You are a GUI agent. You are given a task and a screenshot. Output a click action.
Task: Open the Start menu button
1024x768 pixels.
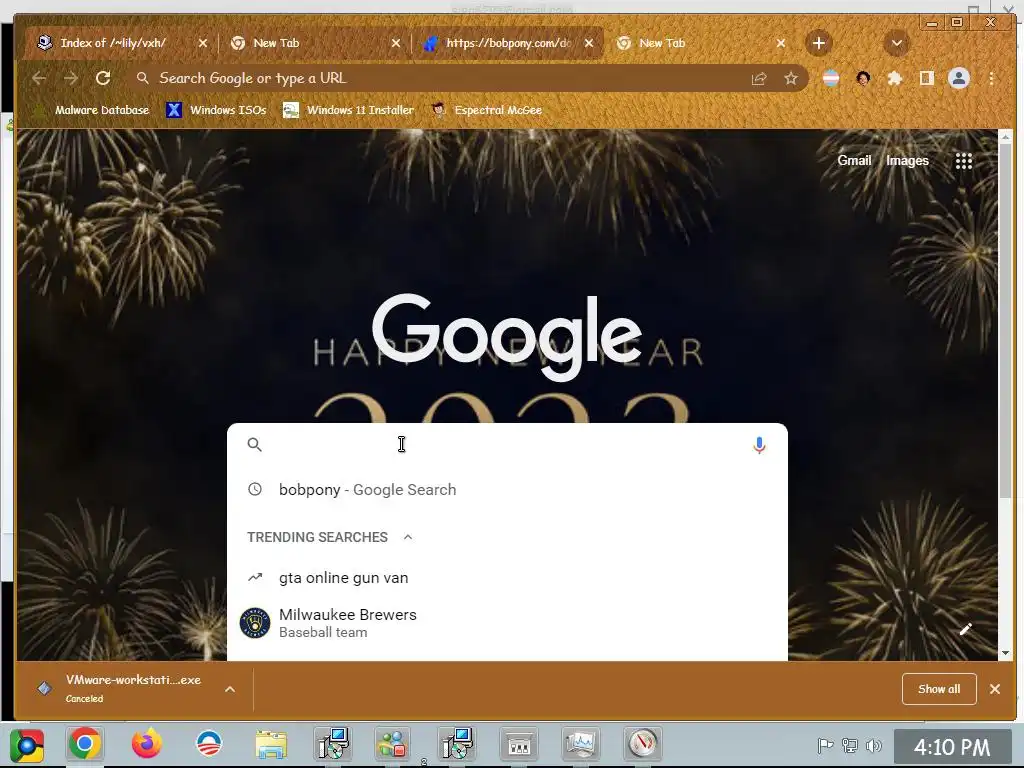(x=26, y=745)
